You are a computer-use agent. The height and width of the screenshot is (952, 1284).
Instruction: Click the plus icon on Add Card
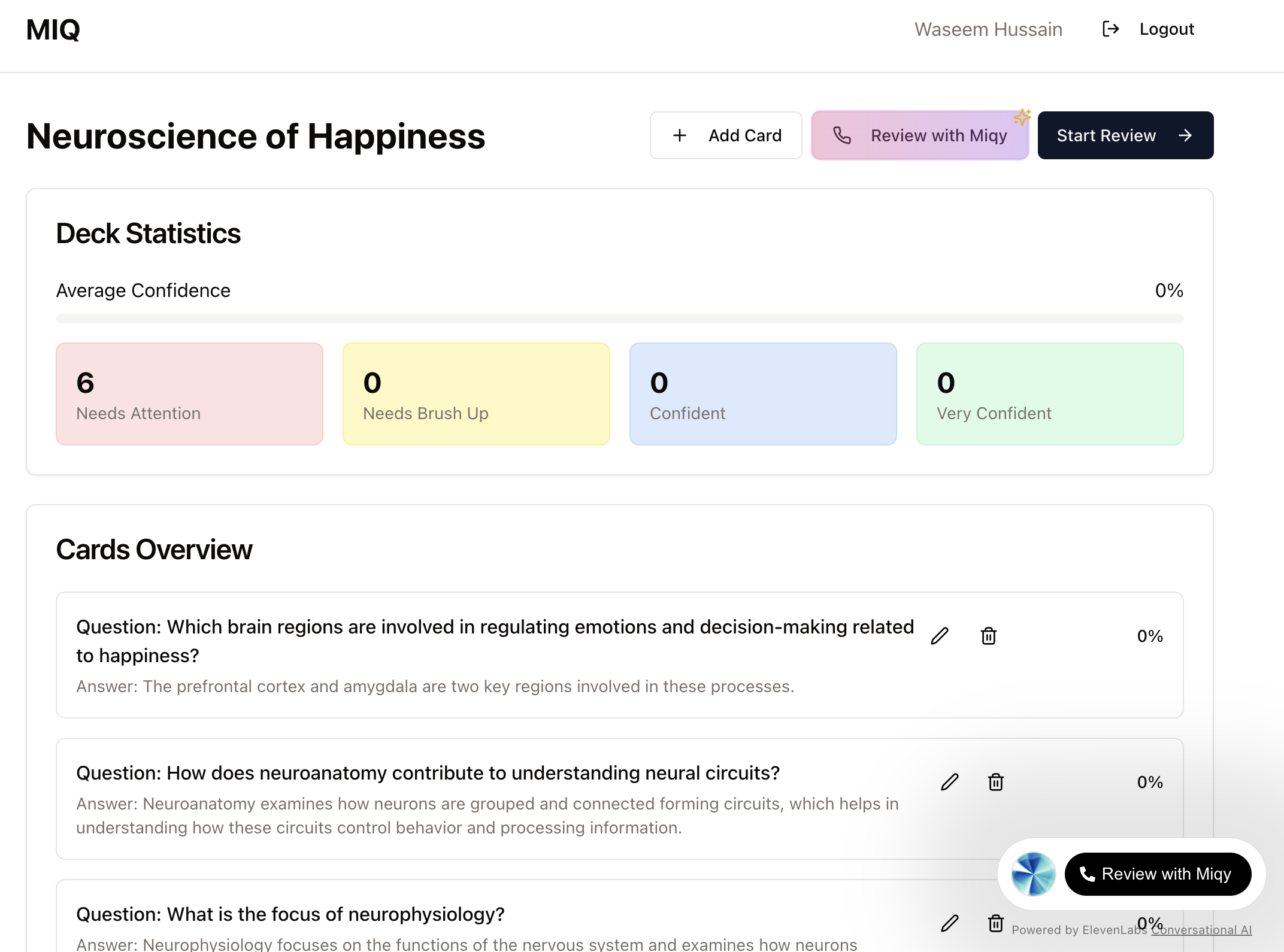click(x=680, y=136)
